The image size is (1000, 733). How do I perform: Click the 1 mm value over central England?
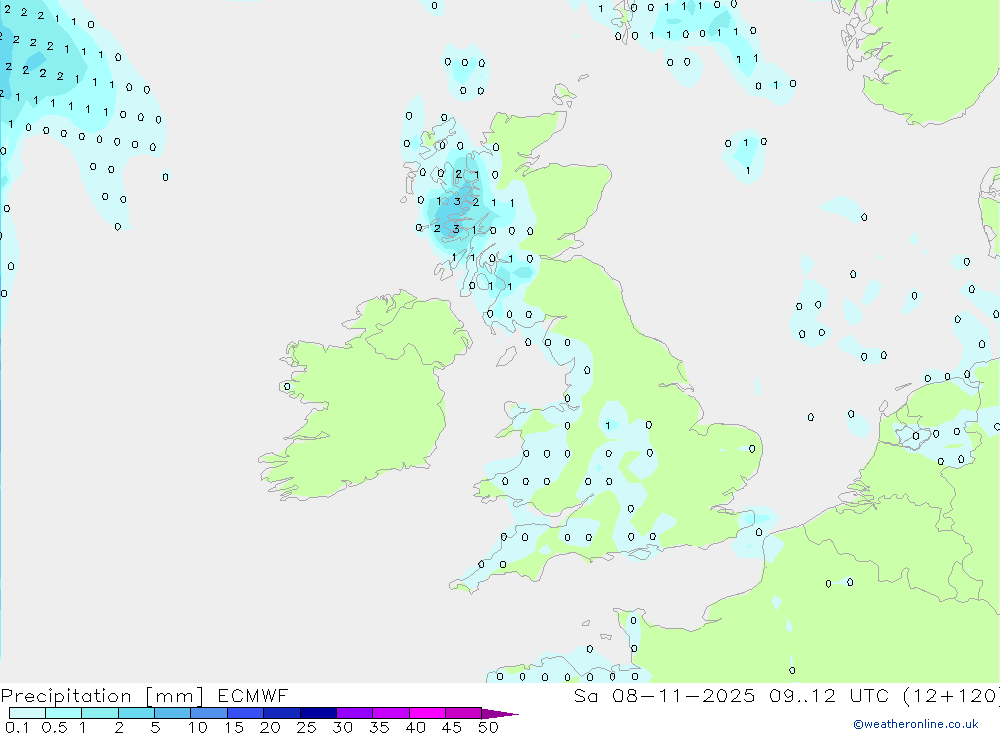(608, 425)
